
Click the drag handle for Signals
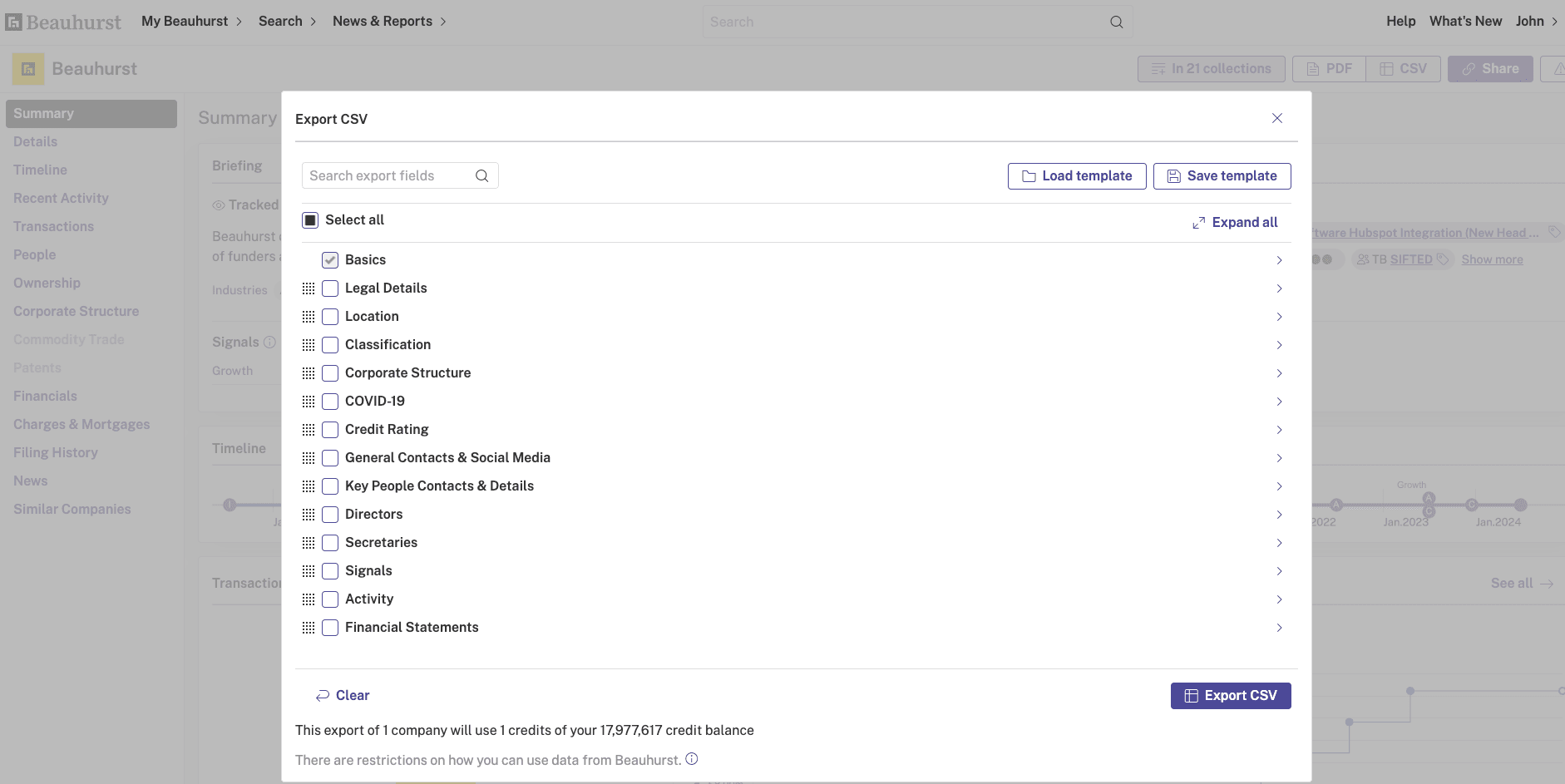[309, 571]
